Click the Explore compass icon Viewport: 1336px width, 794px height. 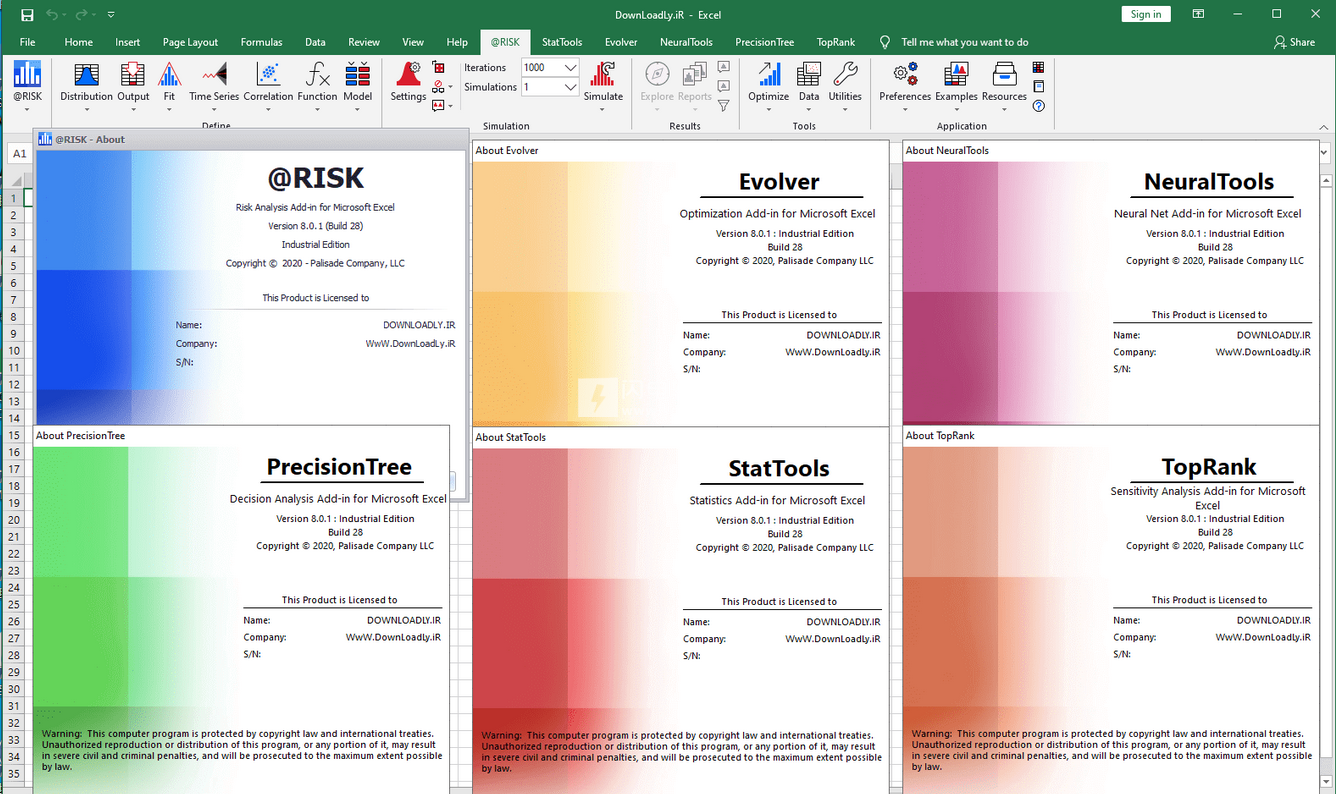pyautogui.click(x=657, y=75)
